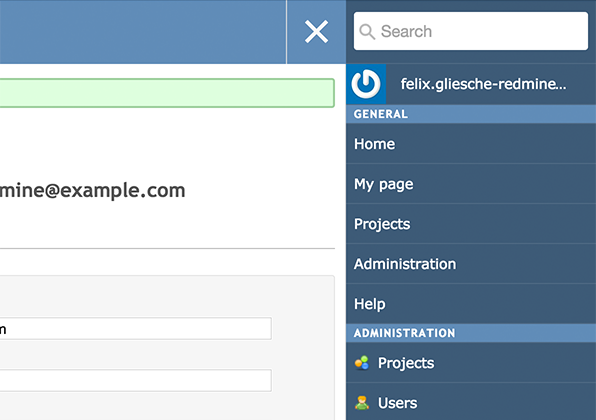Focus the Search text field

point(471,31)
